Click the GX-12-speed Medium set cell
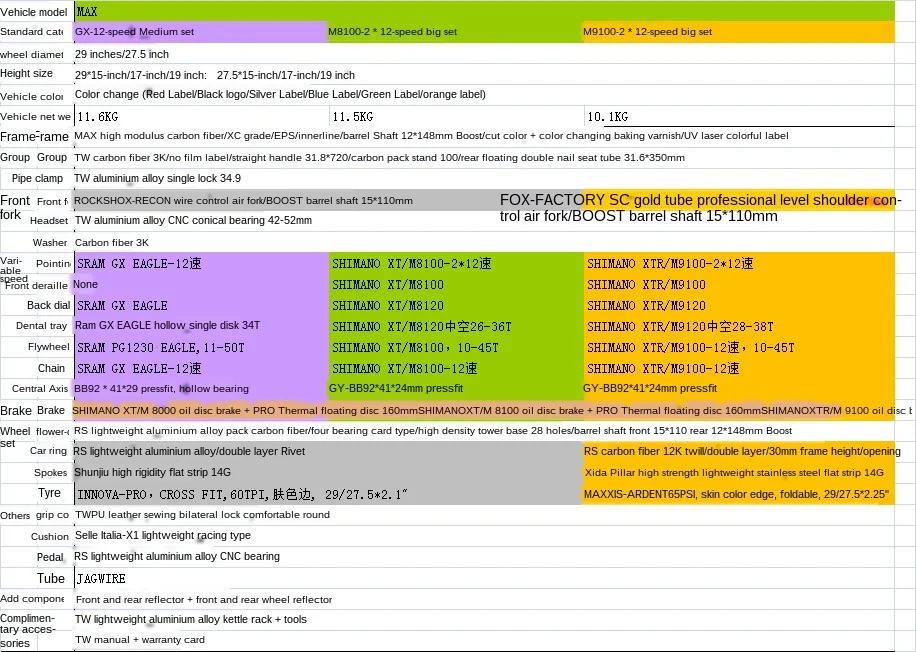This screenshot has height=652, width=916. (x=200, y=32)
